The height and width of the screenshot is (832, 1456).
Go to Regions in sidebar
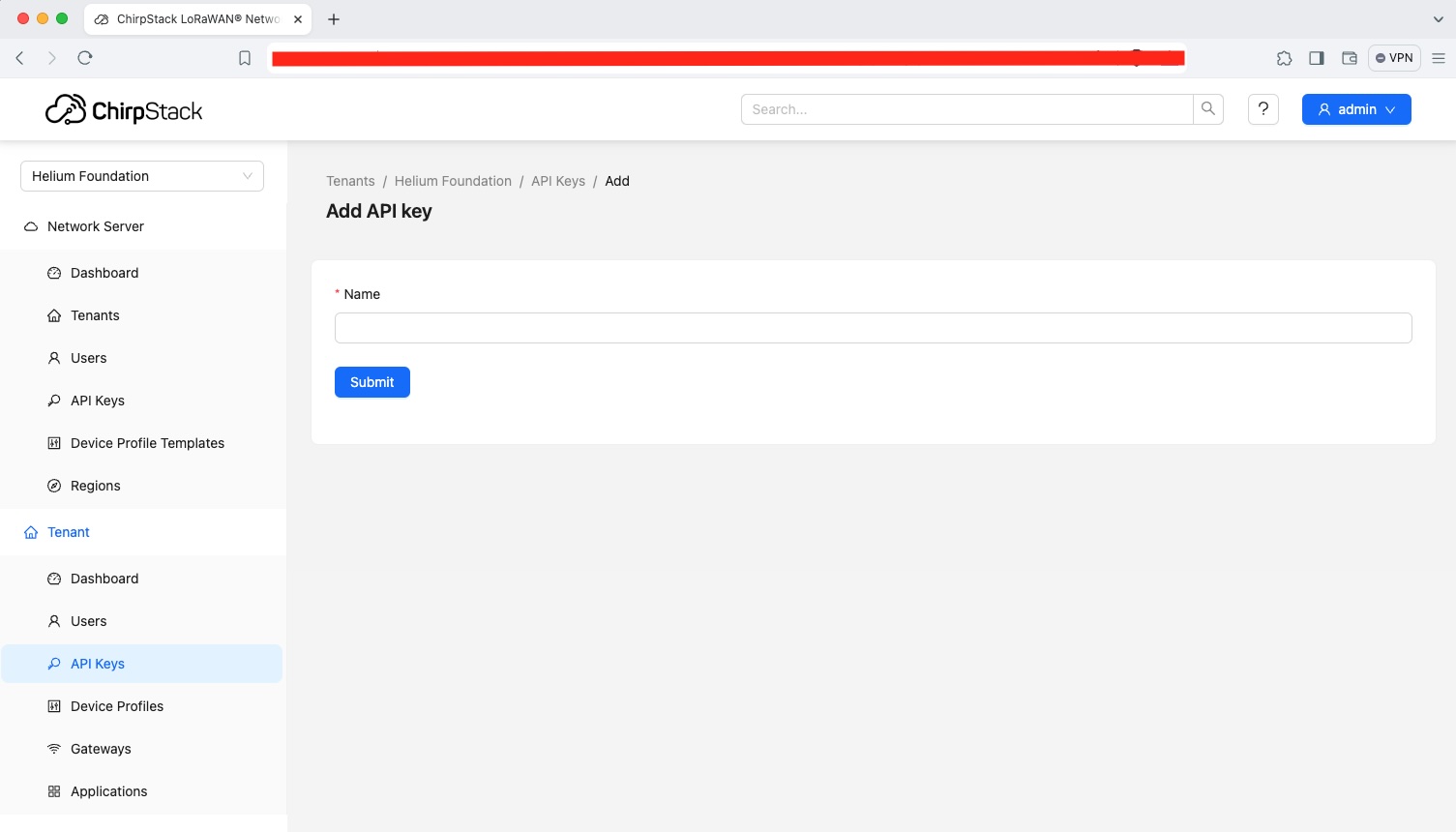click(95, 486)
